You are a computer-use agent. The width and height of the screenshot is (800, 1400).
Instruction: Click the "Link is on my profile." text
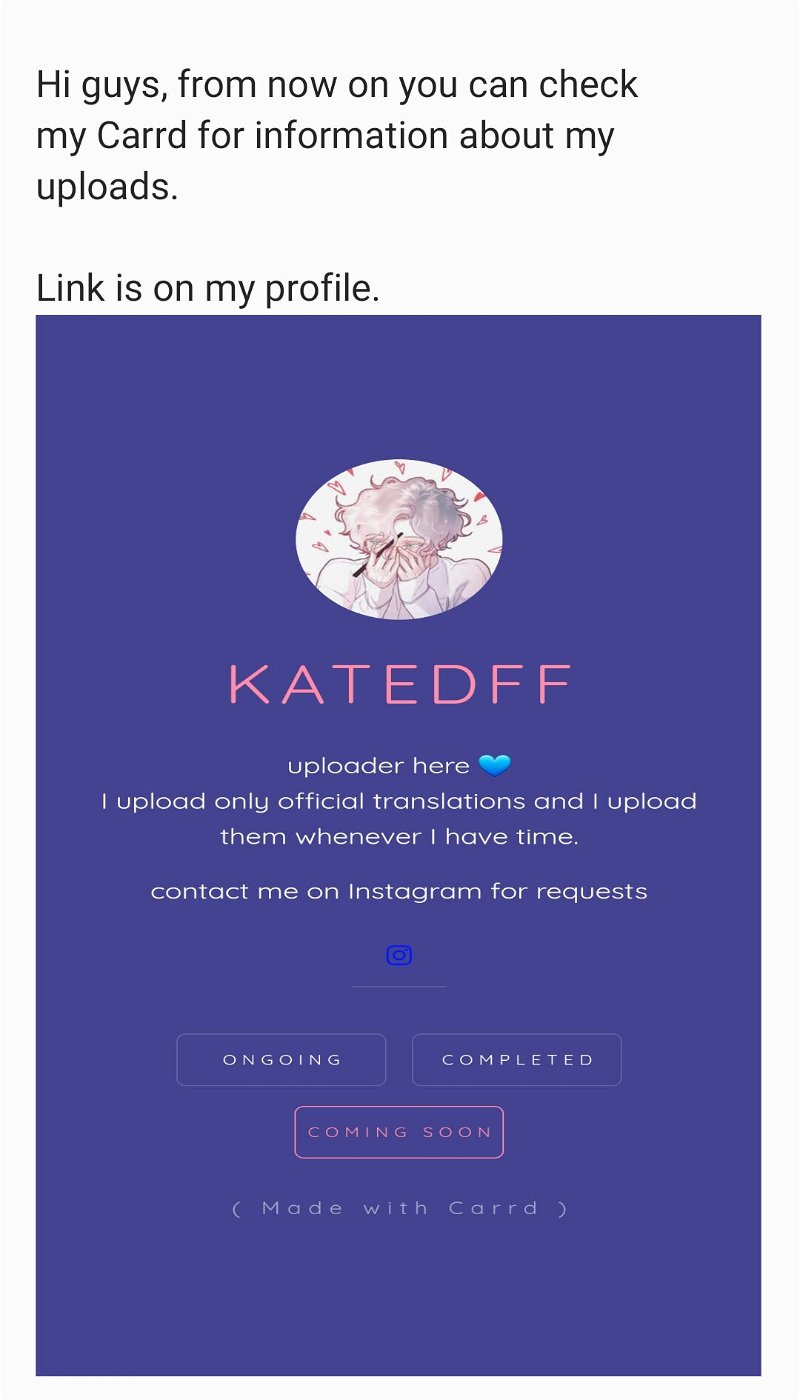pyautogui.click(x=207, y=288)
